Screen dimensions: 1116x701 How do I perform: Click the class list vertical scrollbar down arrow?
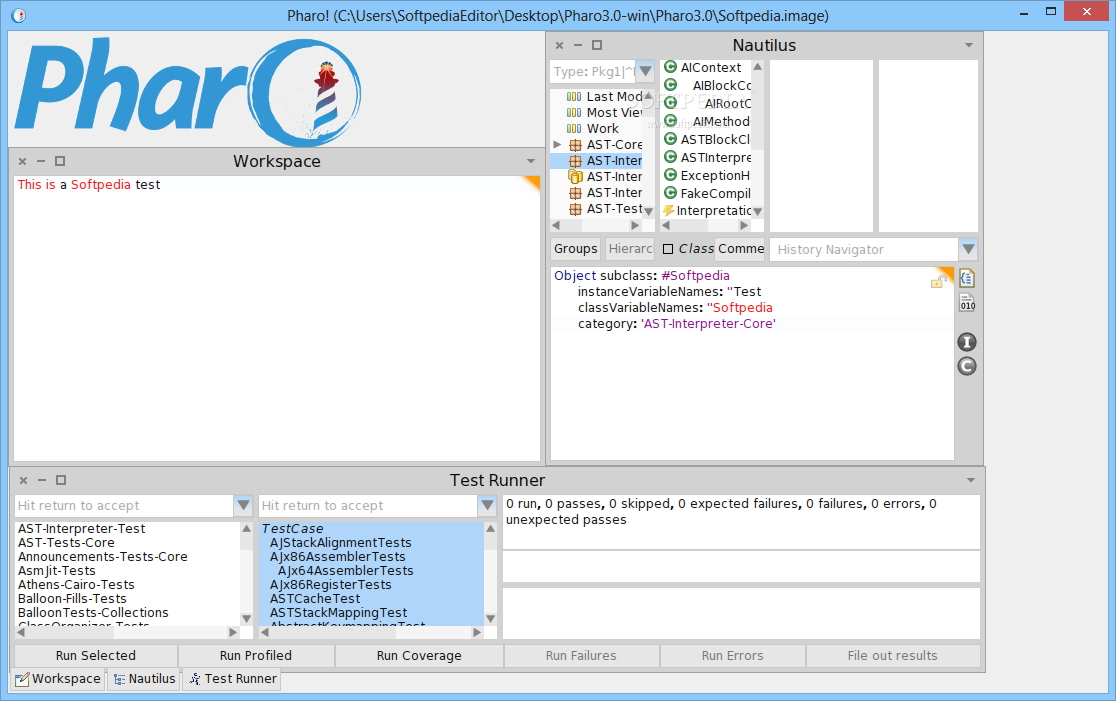(x=490, y=618)
